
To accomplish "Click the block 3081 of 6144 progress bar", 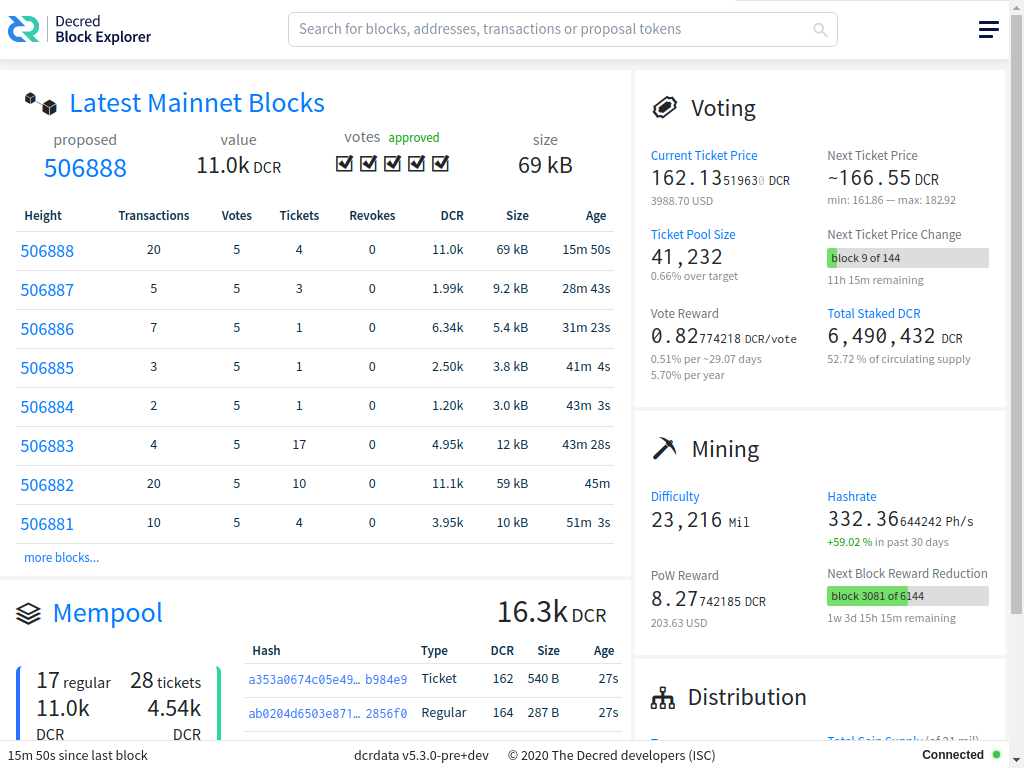I will (908, 596).
